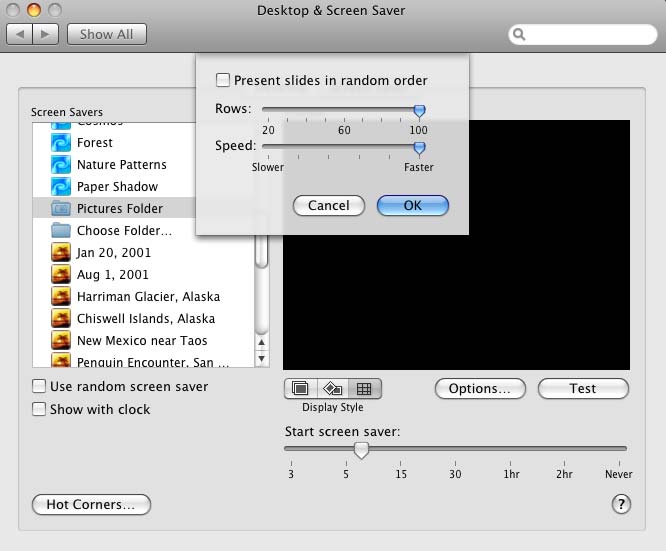Select the mosaic grid display style icon
Image resolution: width=666 pixels, height=551 pixels.
(x=364, y=388)
